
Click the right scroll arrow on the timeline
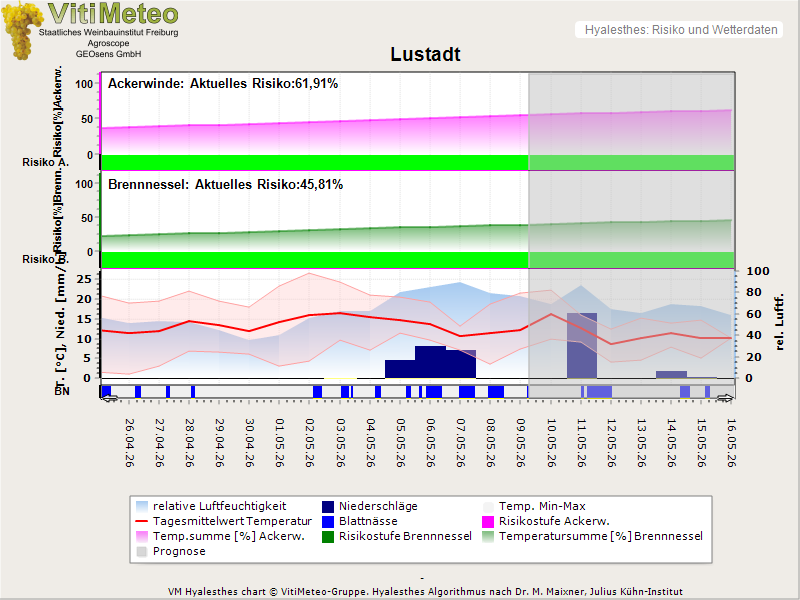726,398
